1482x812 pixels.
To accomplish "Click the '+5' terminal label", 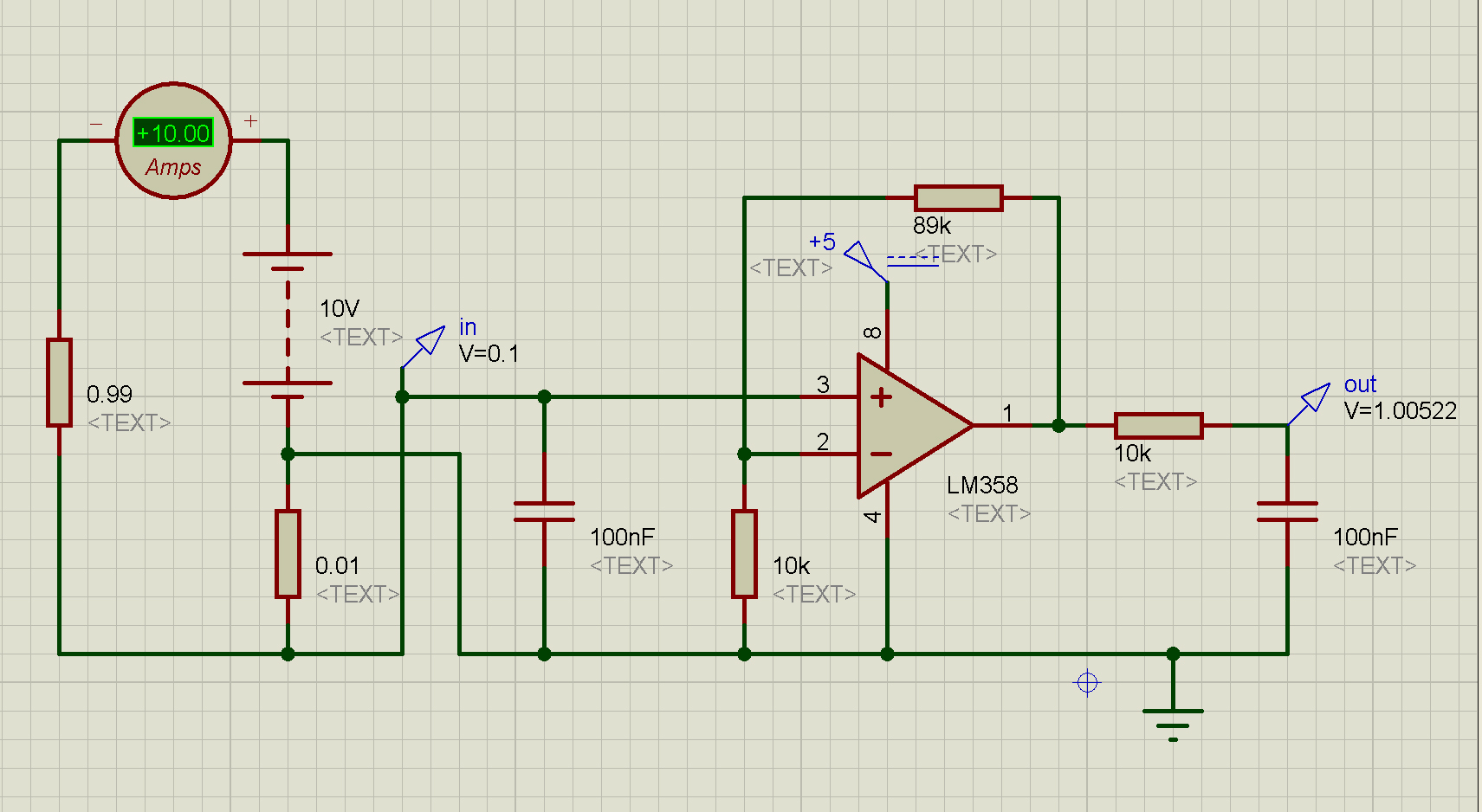I will coord(822,242).
